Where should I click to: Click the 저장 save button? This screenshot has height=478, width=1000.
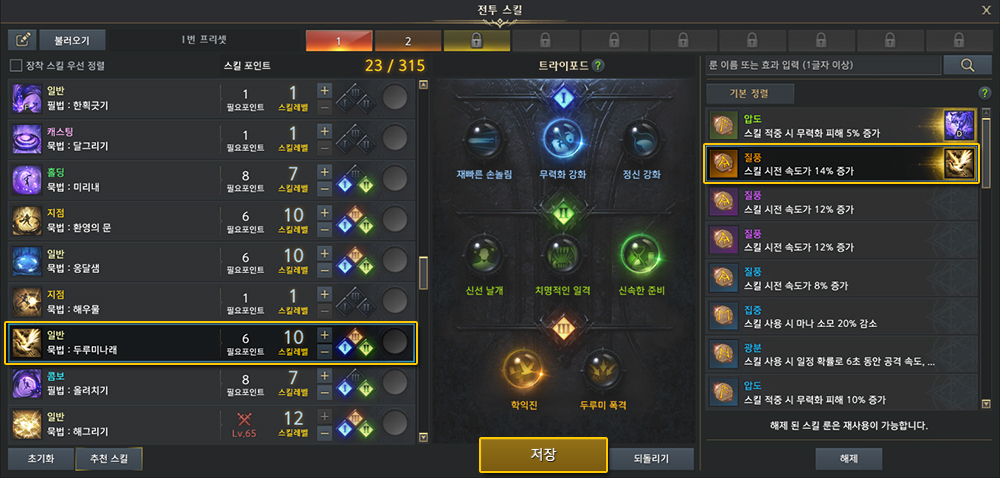tap(543, 455)
